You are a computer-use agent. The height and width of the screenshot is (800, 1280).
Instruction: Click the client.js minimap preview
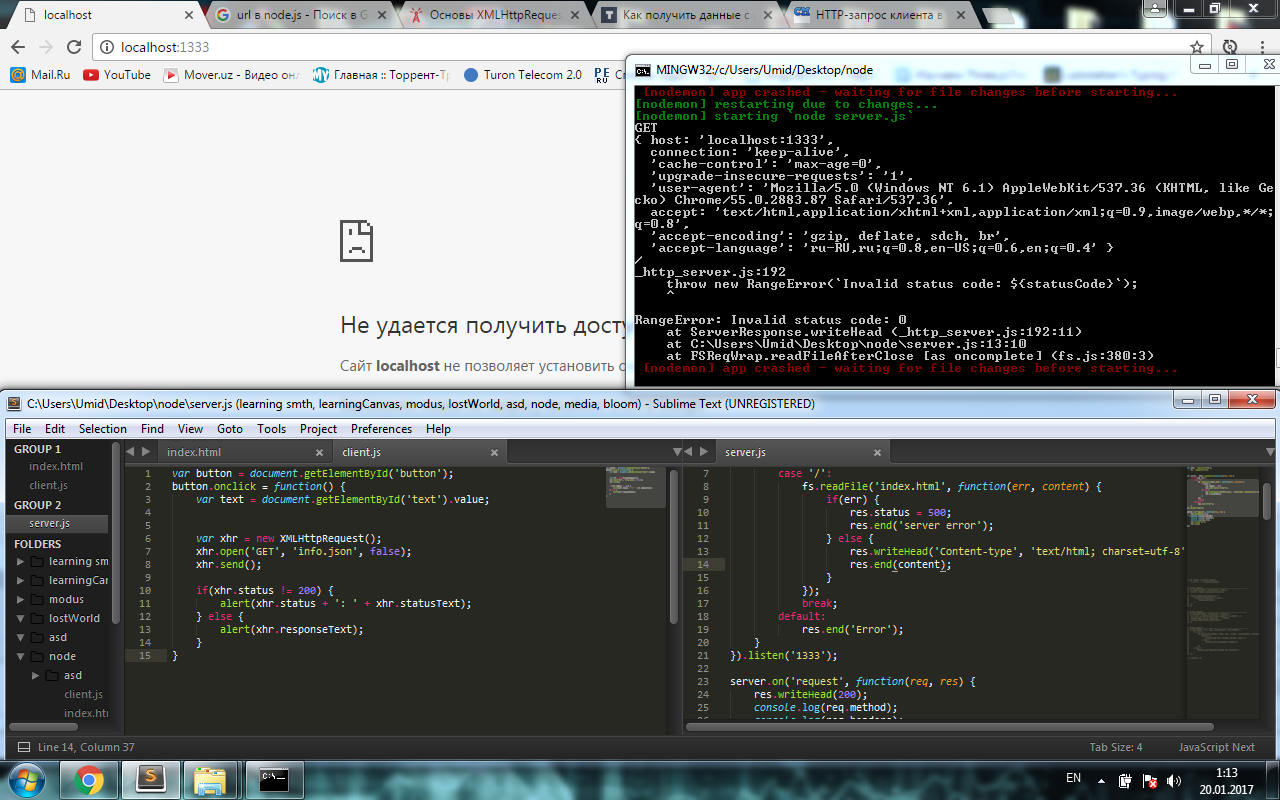pyautogui.click(x=635, y=486)
